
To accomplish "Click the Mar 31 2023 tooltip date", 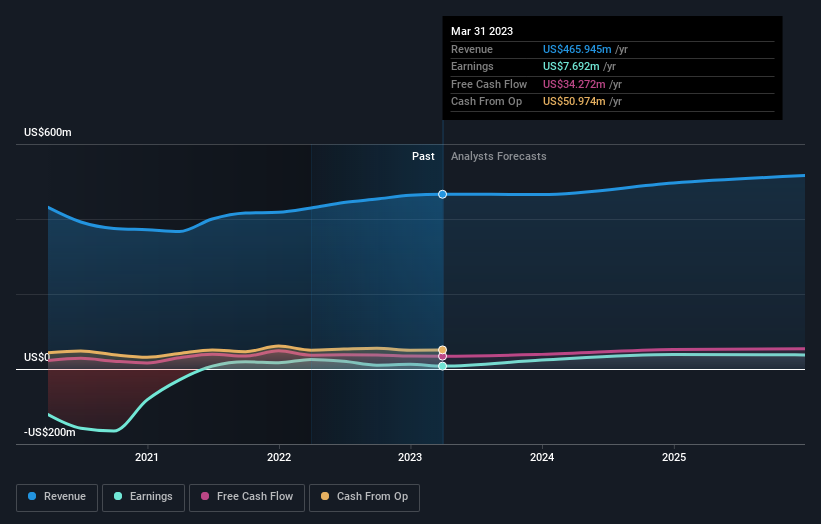I will (x=482, y=31).
